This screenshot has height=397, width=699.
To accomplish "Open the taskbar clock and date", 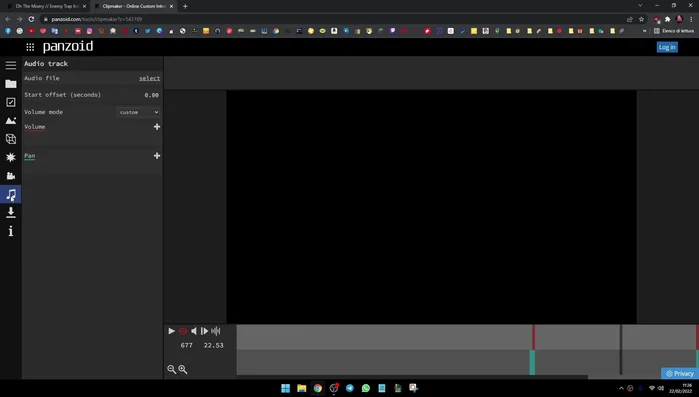I will (x=681, y=388).
